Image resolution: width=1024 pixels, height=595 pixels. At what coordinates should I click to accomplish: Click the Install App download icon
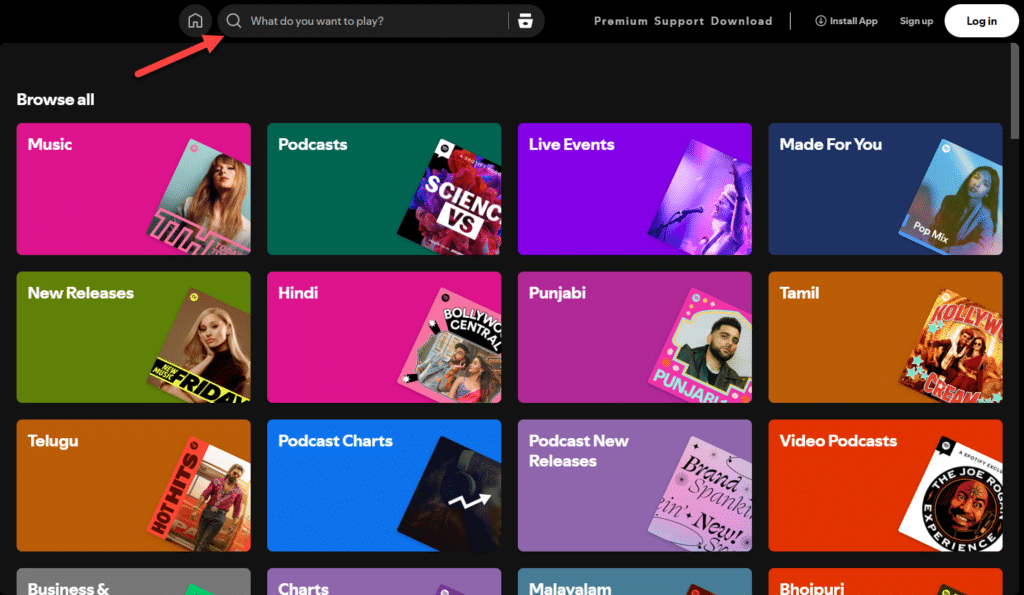(820, 21)
